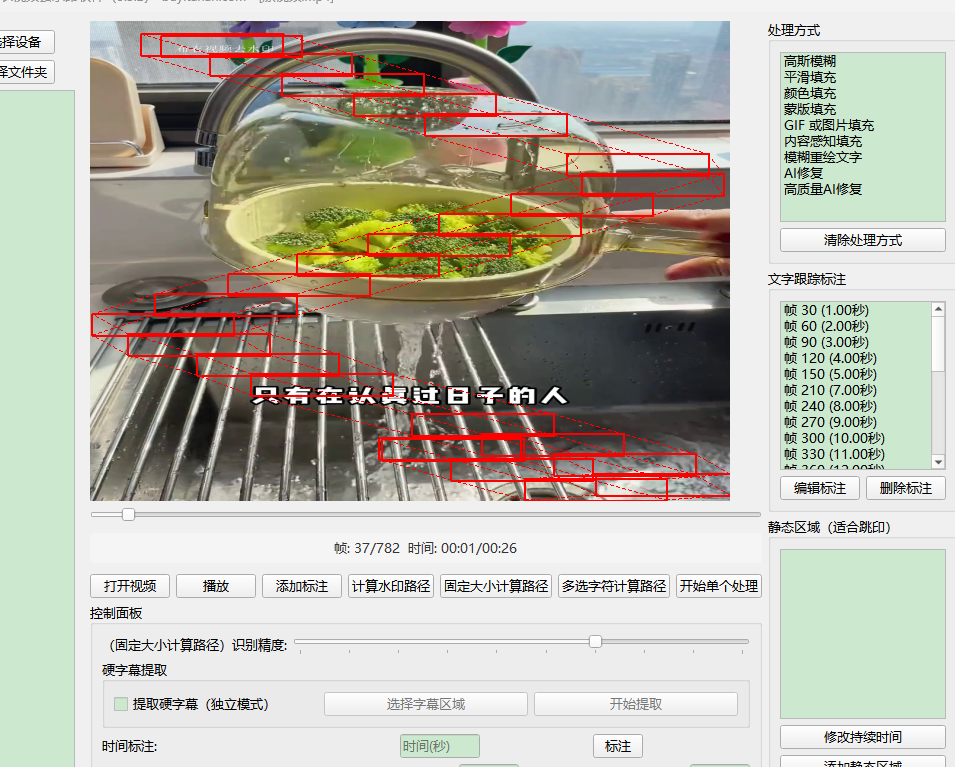955x767 pixels.
Task: Click 开始单个处理 button
Action: coord(719,586)
